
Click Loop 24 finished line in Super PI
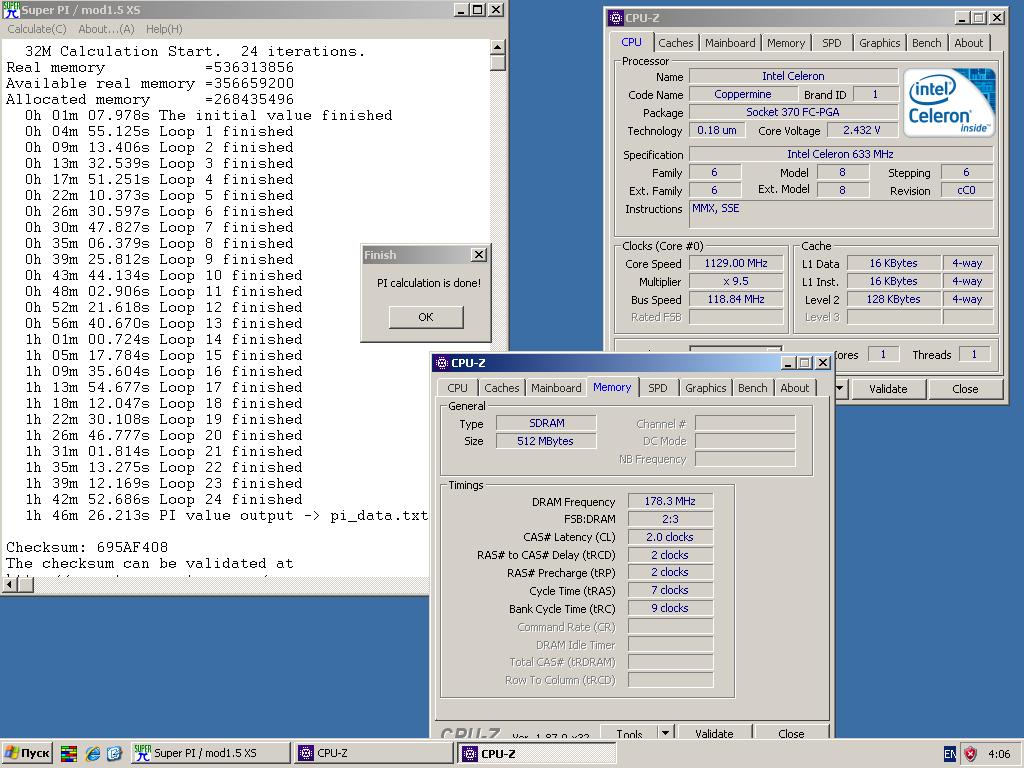point(163,500)
